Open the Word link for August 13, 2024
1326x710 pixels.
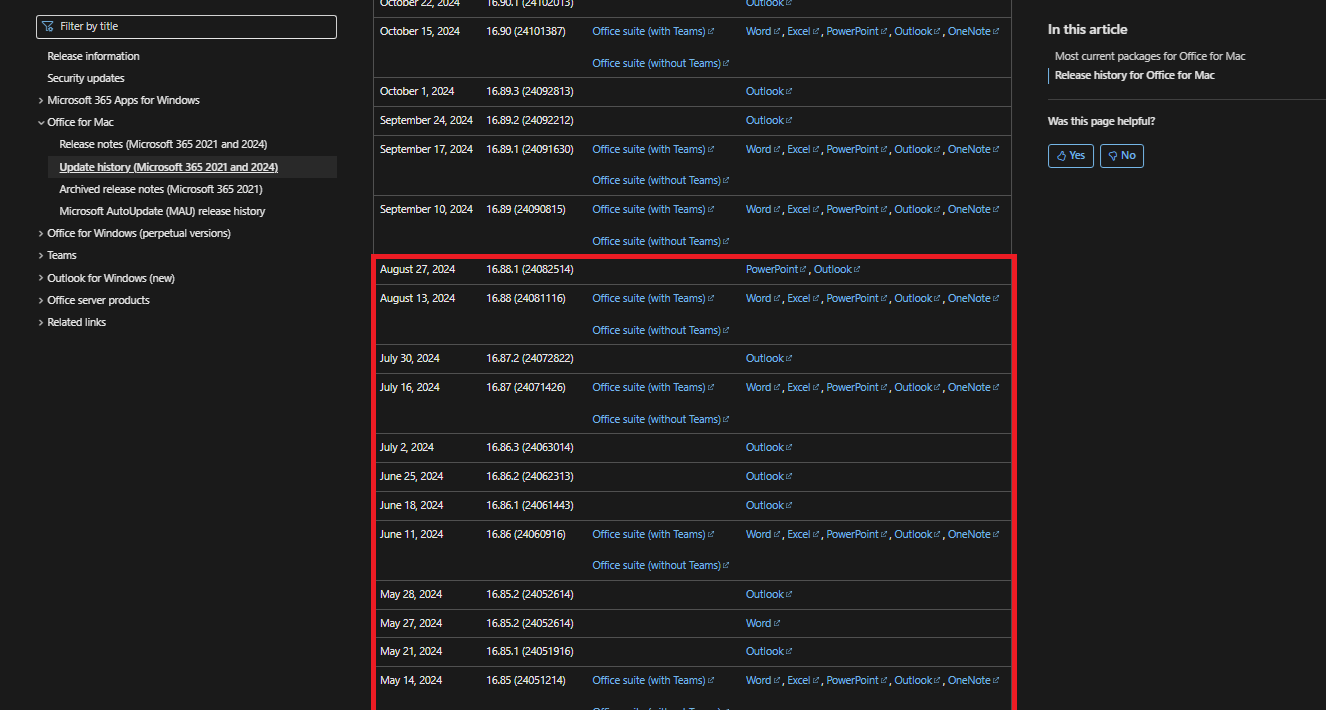pyautogui.click(x=763, y=298)
